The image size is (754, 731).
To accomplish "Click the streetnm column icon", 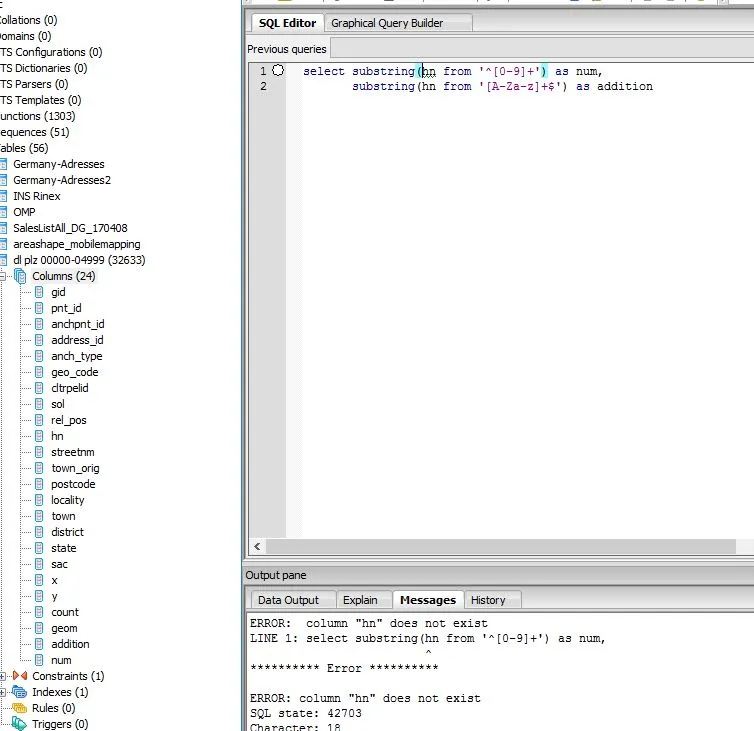I will point(39,452).
